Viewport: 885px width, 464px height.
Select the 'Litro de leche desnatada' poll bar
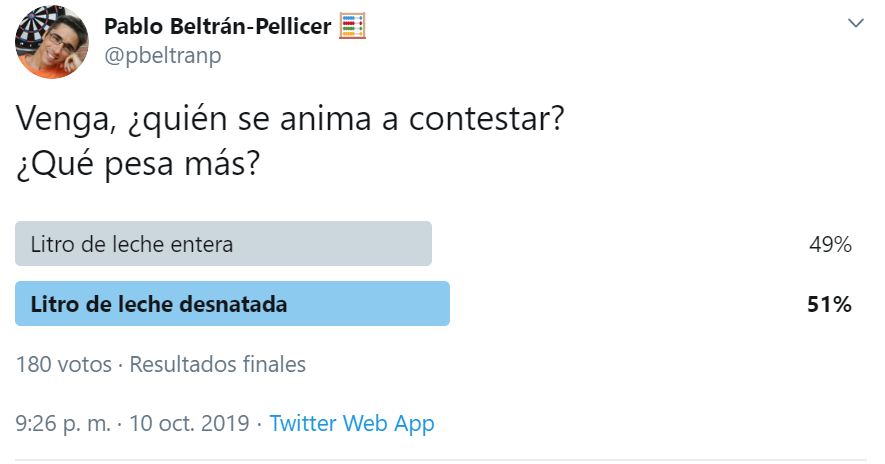pyautogui.click(x=233, y=304)
